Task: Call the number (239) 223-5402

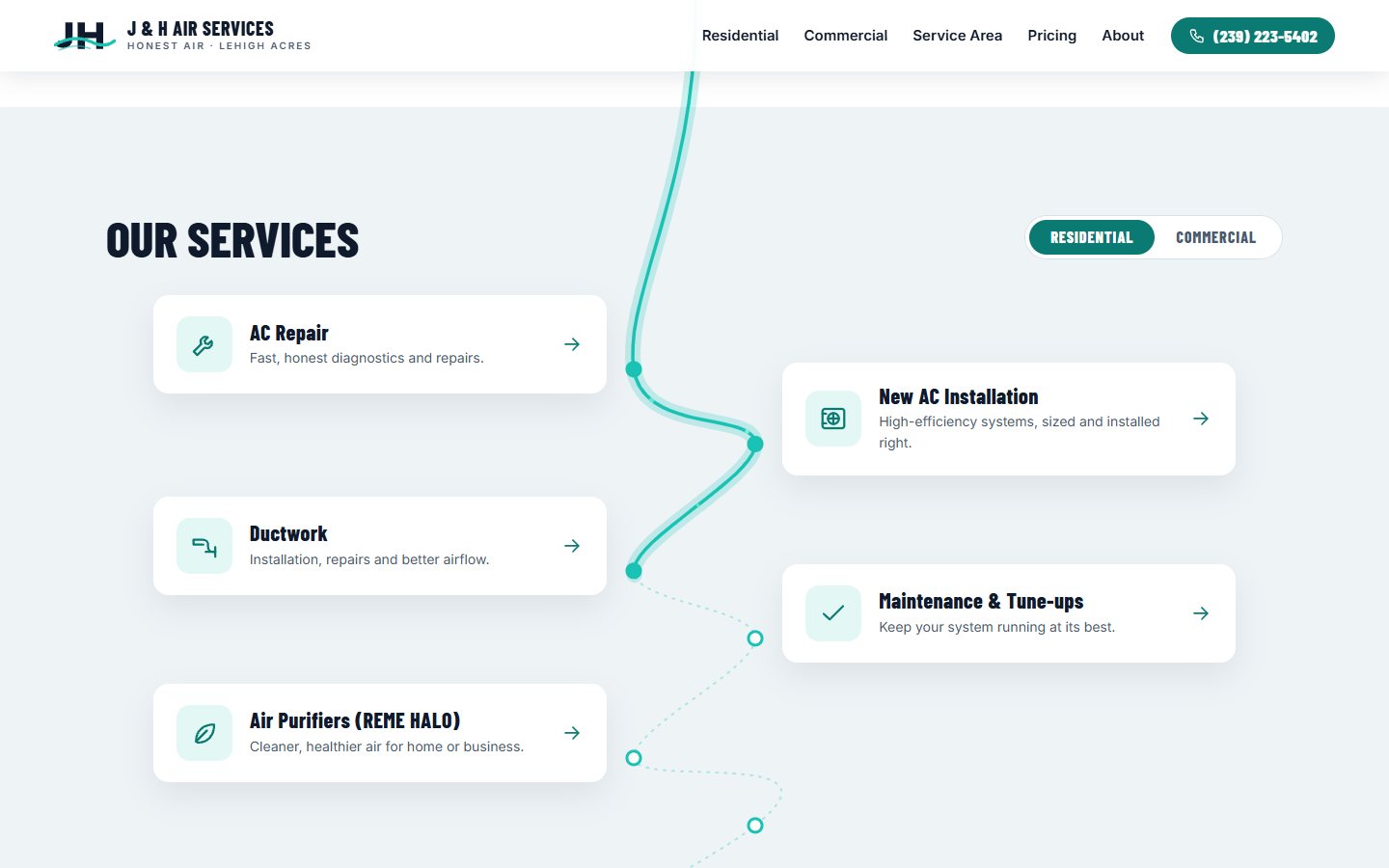Action: [1252, 36]
